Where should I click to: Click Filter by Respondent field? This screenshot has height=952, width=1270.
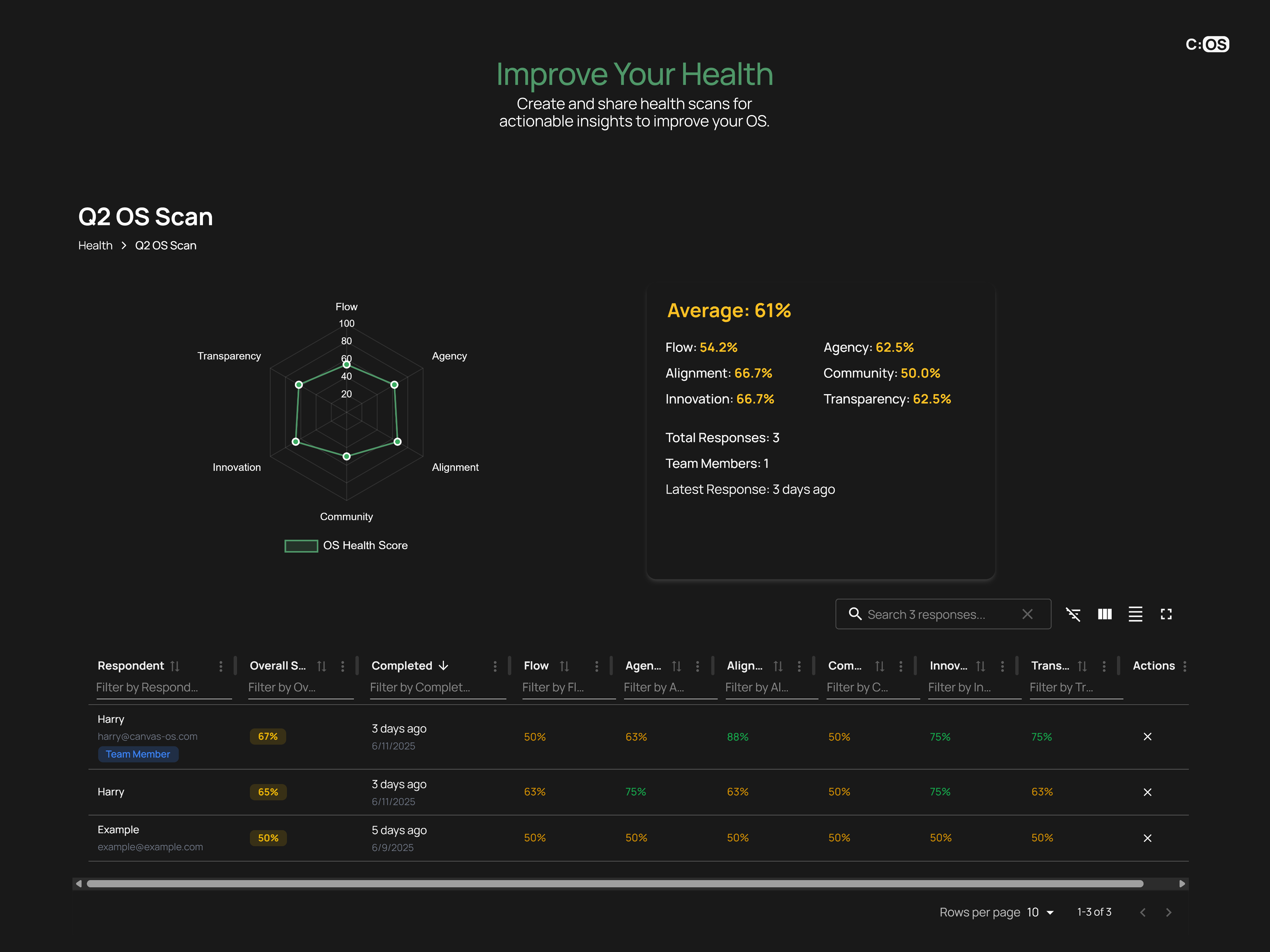click(164, 688)
